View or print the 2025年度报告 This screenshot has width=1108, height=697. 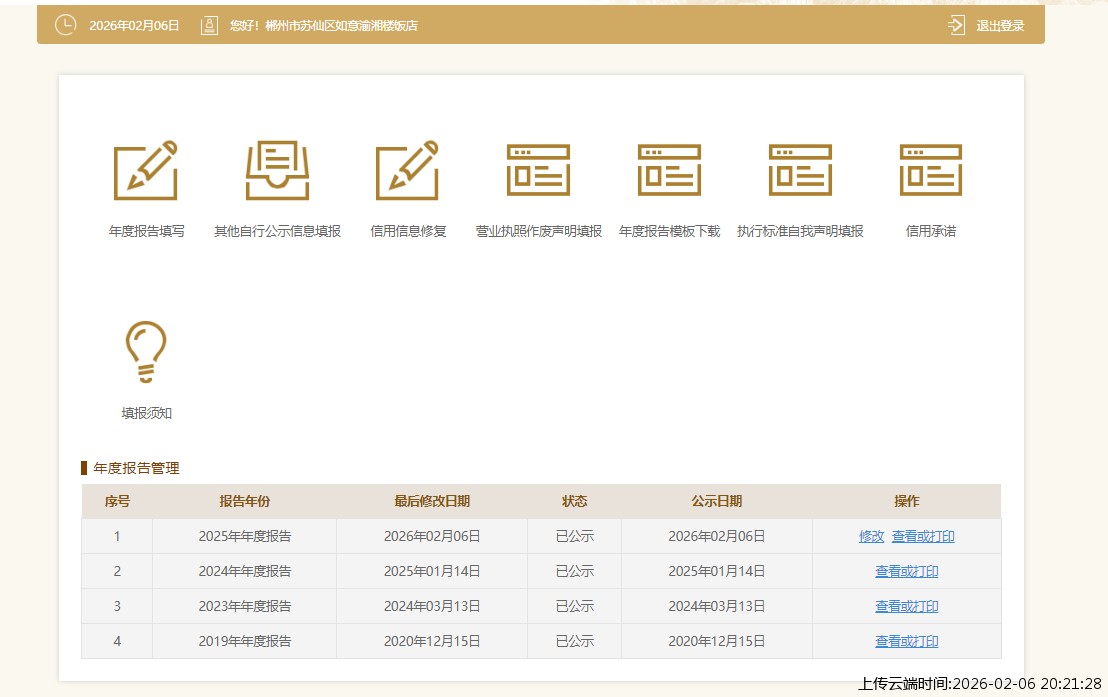pos(923,536)
